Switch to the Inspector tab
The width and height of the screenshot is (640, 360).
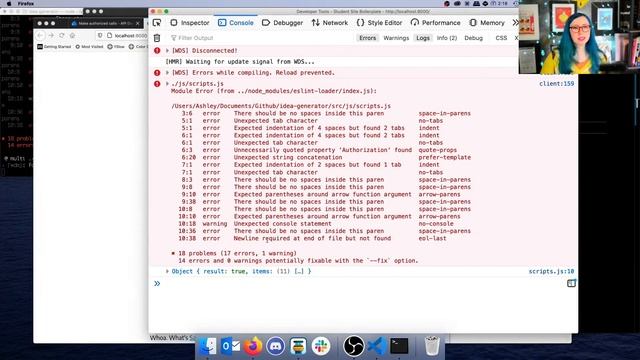[x=190, y=23]
